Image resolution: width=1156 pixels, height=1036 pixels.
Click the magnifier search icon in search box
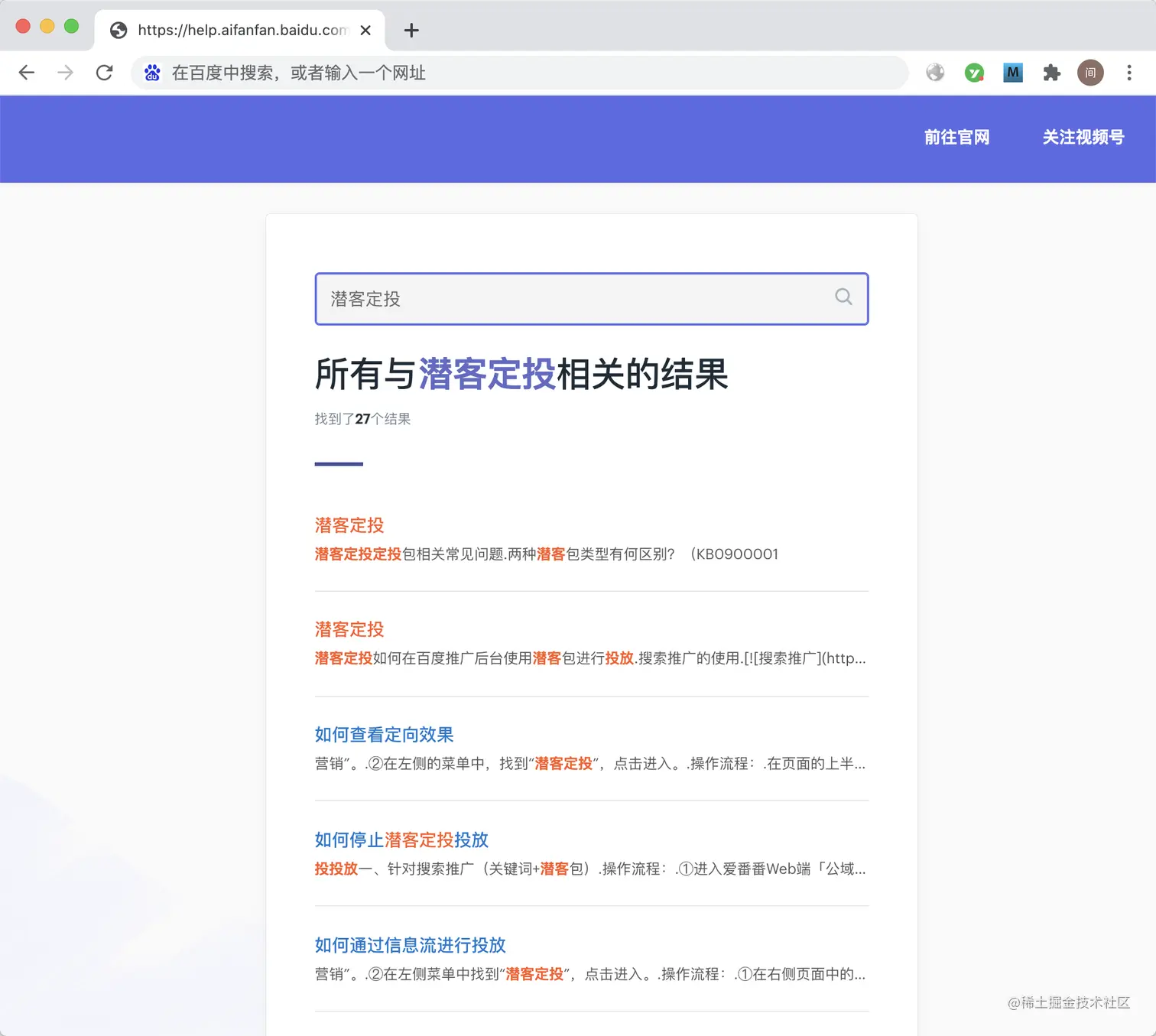(x=843, y=297)
